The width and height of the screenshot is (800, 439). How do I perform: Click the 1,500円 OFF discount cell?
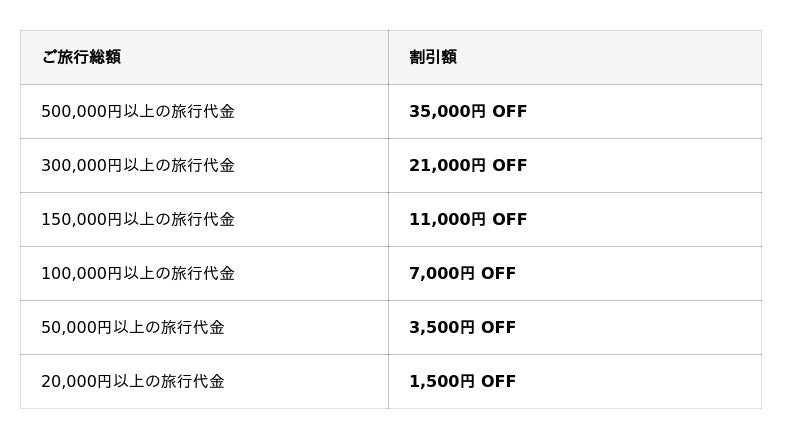click(462, 382)
